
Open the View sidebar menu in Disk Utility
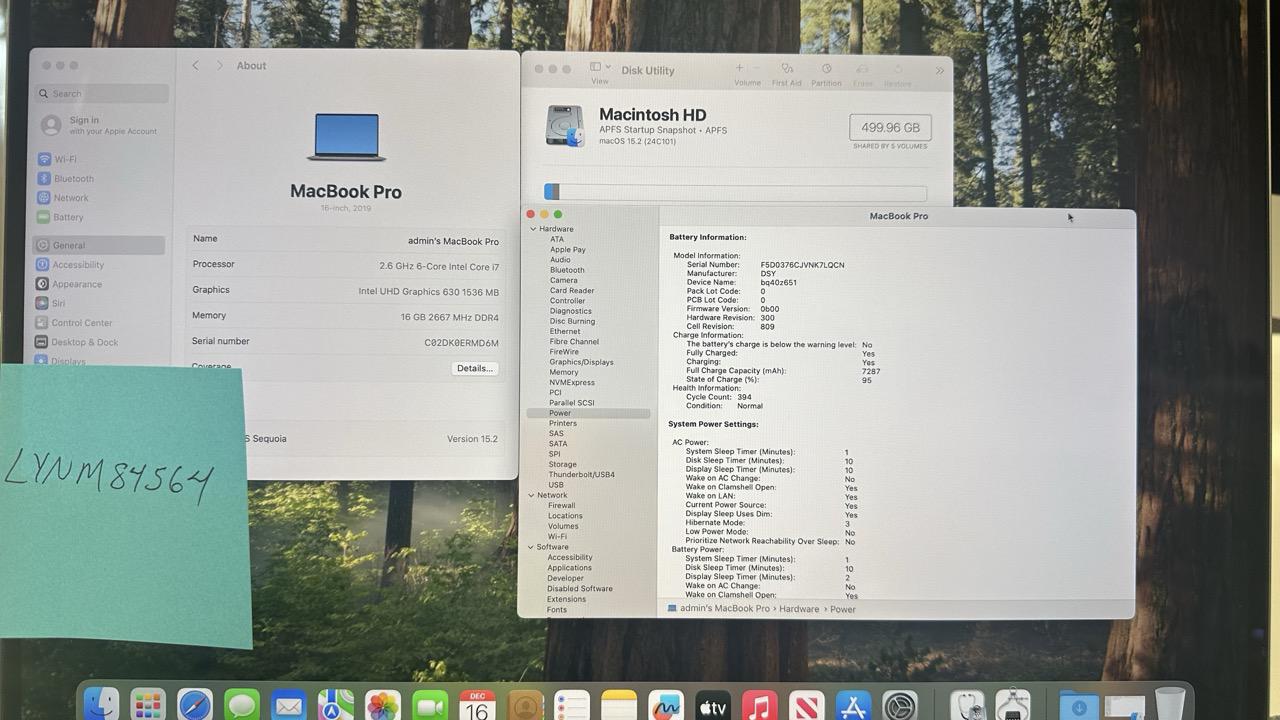click(600, 71)
